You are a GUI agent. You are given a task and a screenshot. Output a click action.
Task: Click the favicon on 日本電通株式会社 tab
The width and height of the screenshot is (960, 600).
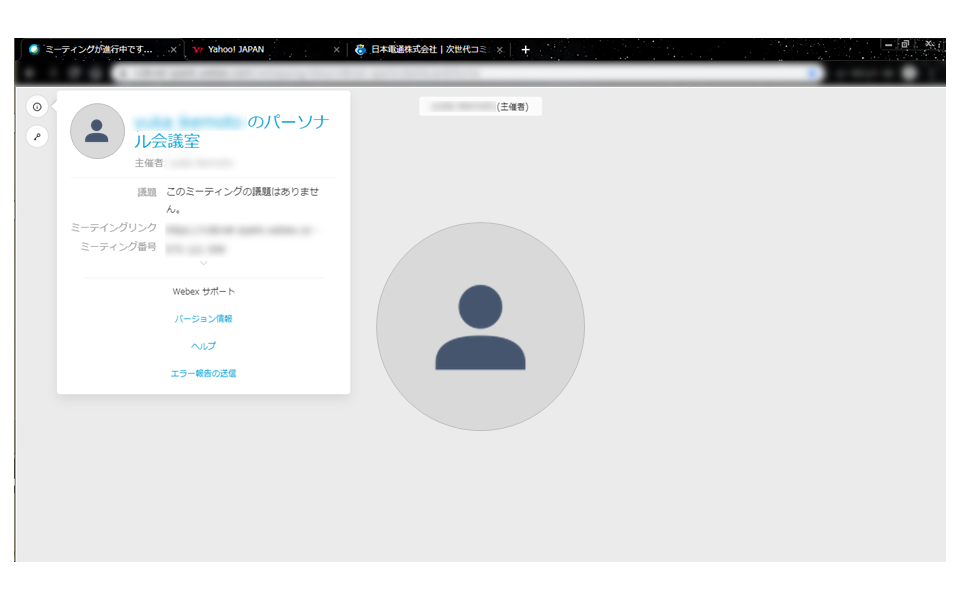pyautogui.click(x=361, y=50)
